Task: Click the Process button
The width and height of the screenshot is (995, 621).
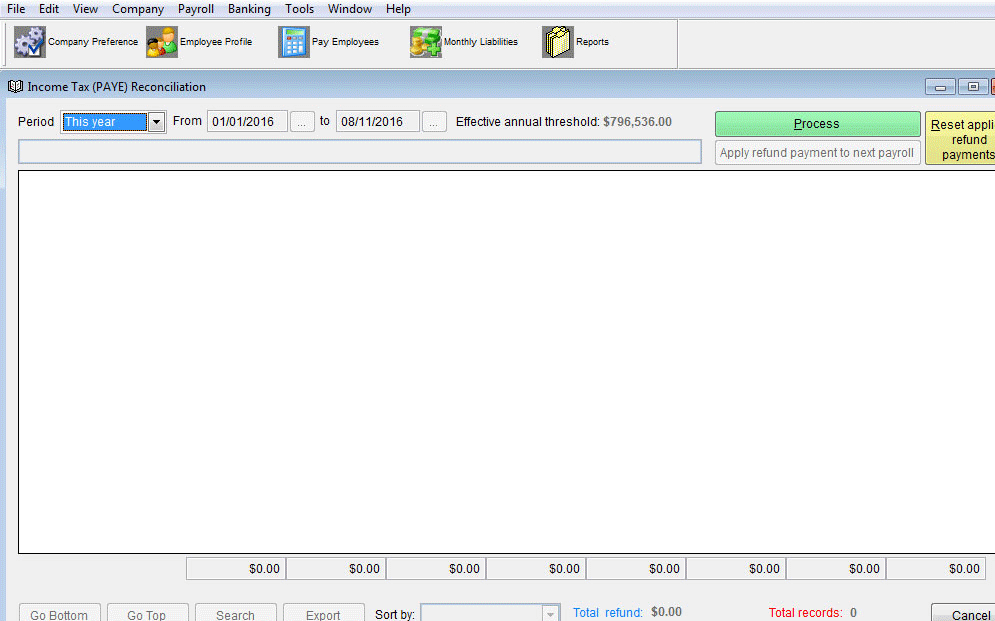Action: click(x=816, y=123)
